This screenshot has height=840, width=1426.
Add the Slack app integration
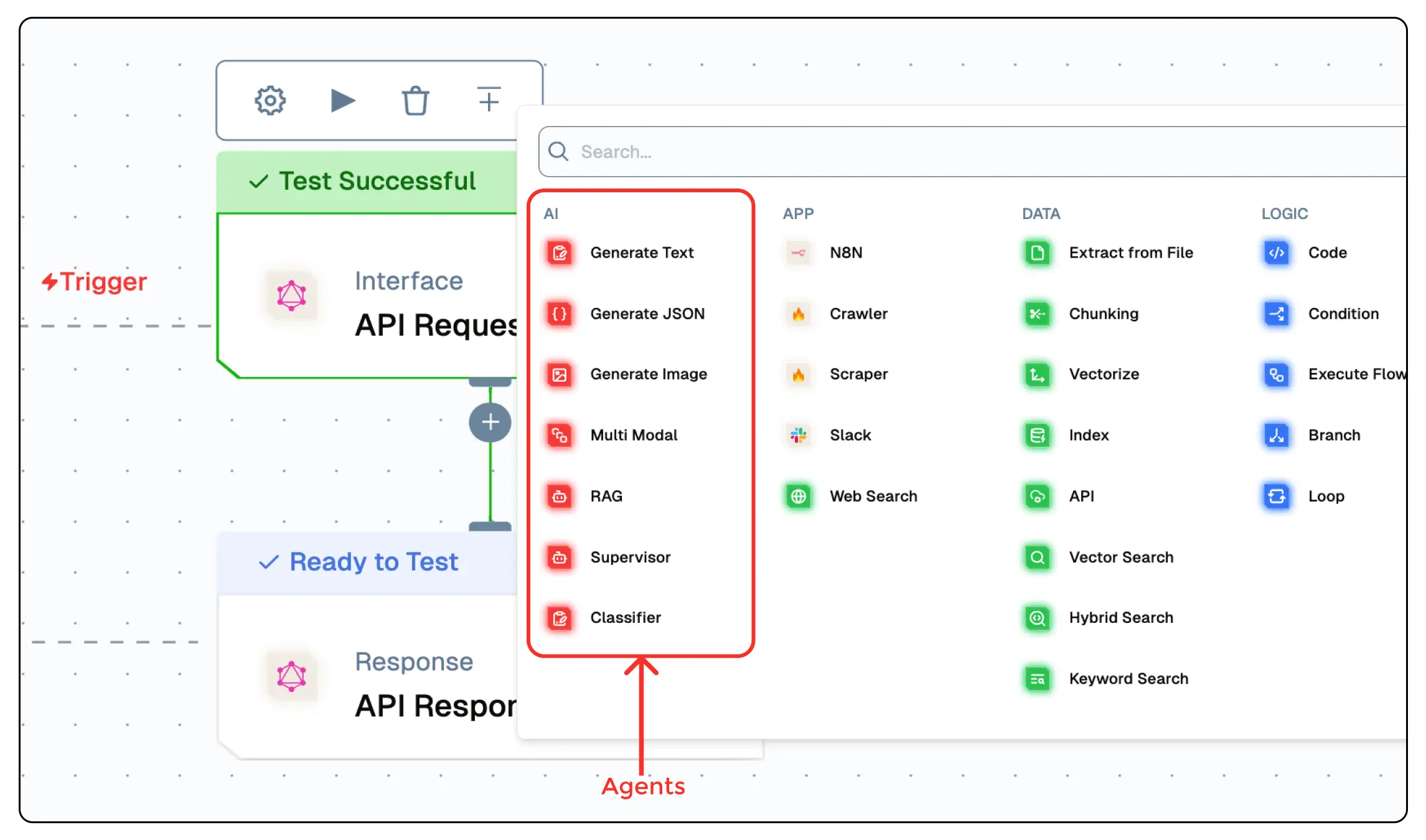[x=850, y=435]
